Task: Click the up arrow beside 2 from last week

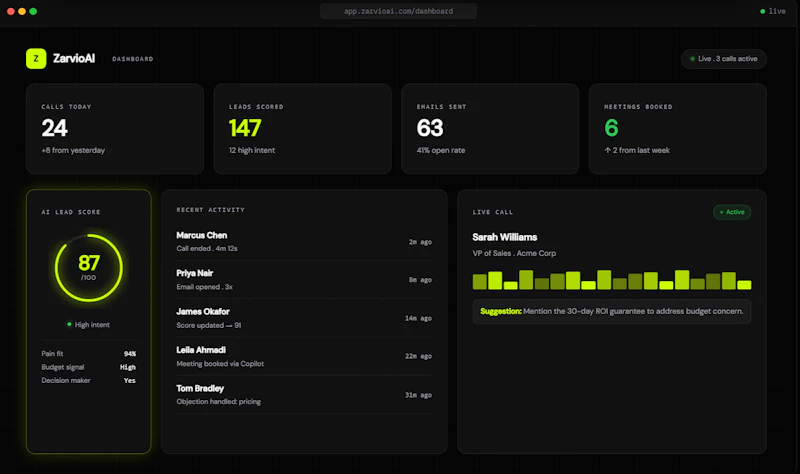Action: [608, 151]
